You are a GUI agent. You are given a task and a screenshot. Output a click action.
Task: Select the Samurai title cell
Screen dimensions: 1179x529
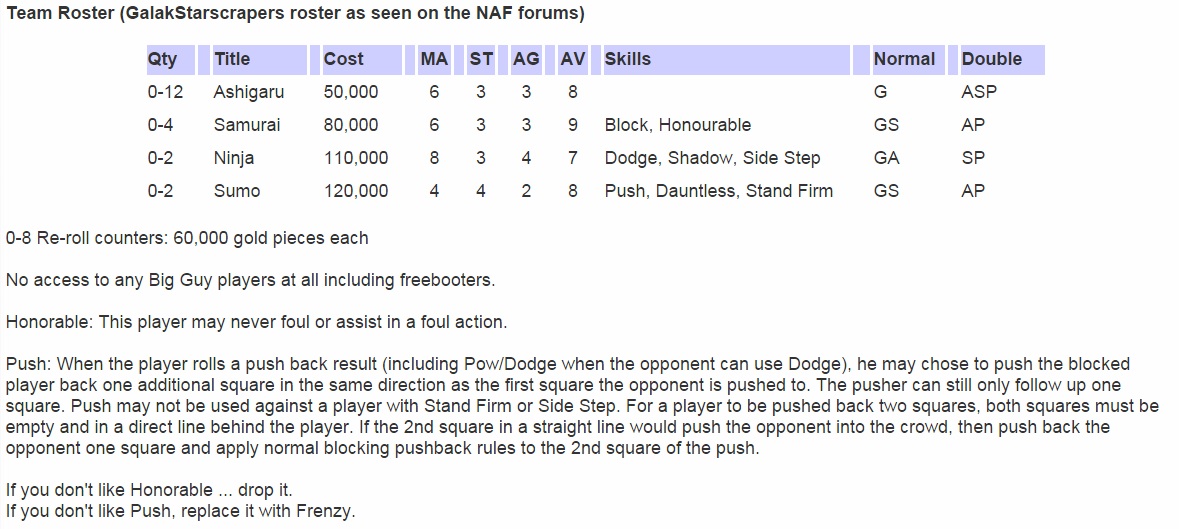tap(247, 125)
